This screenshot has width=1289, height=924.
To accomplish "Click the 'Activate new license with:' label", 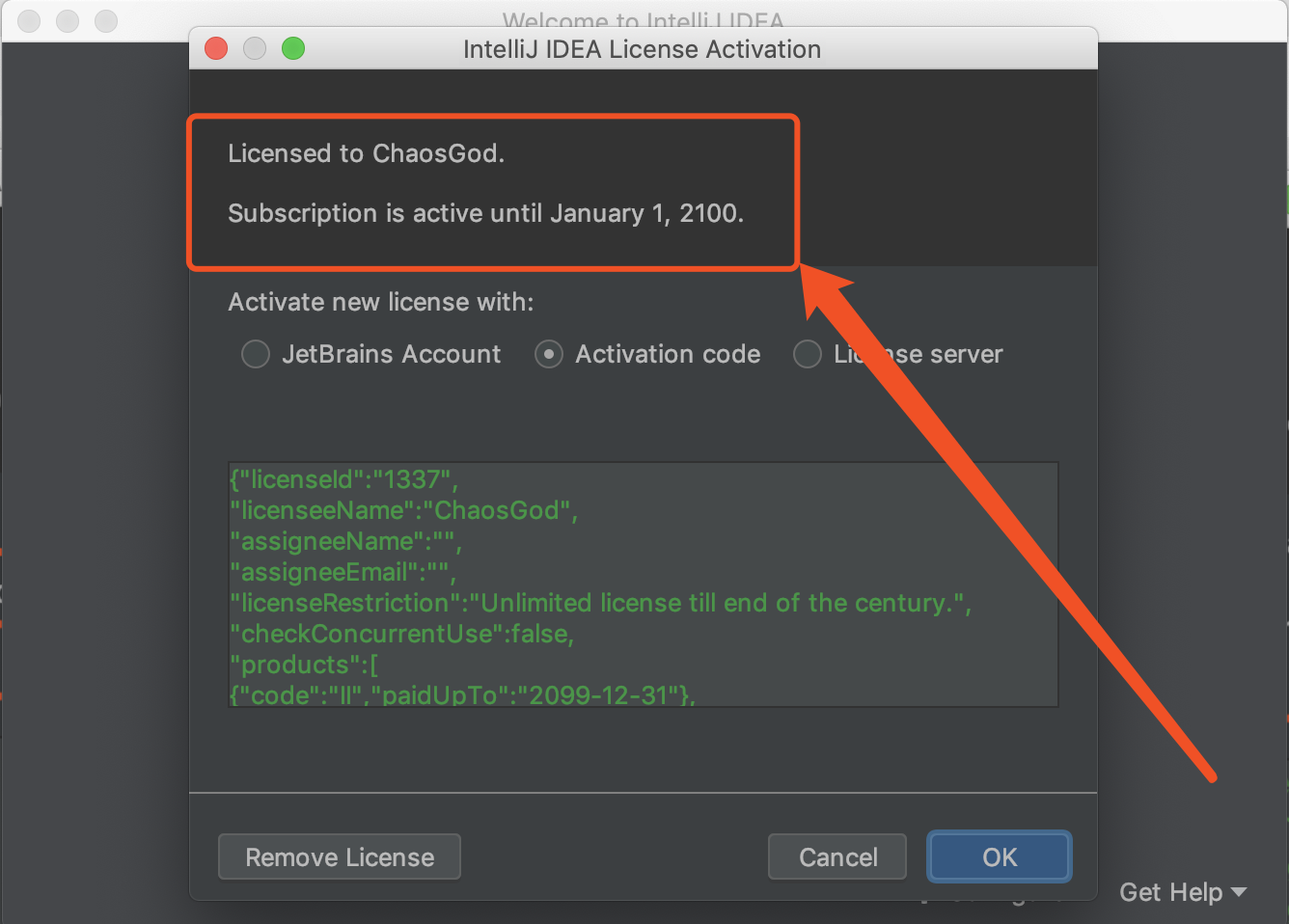I will click(380, 302).
